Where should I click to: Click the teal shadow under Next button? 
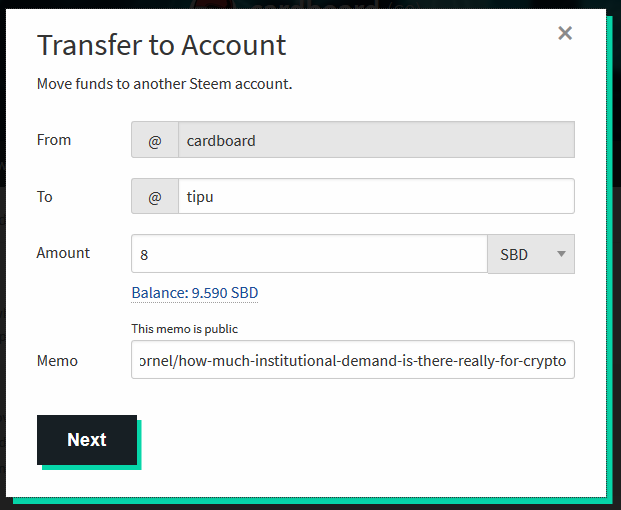click(x=91, y=468)
